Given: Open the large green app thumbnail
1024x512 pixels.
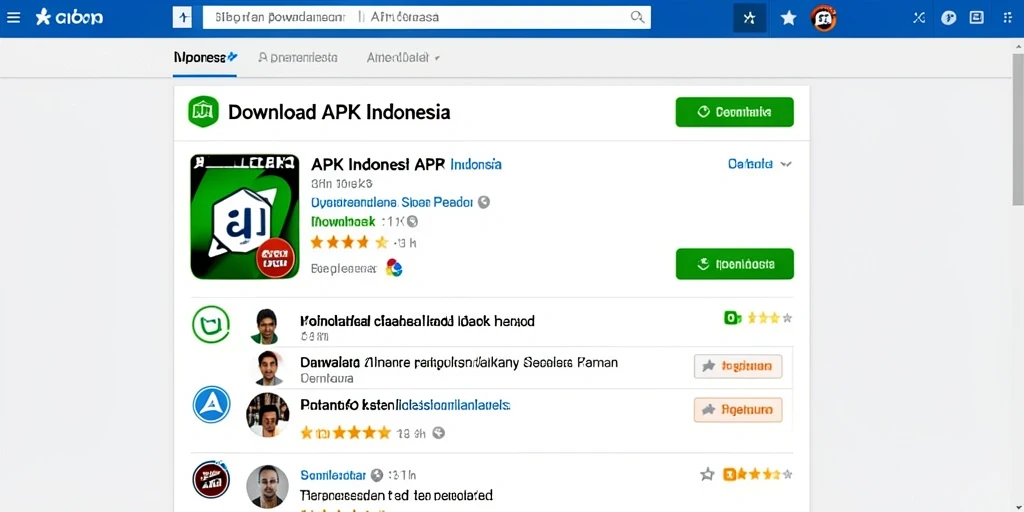Looking at the screenshot, I should click(x=245, y=216).
